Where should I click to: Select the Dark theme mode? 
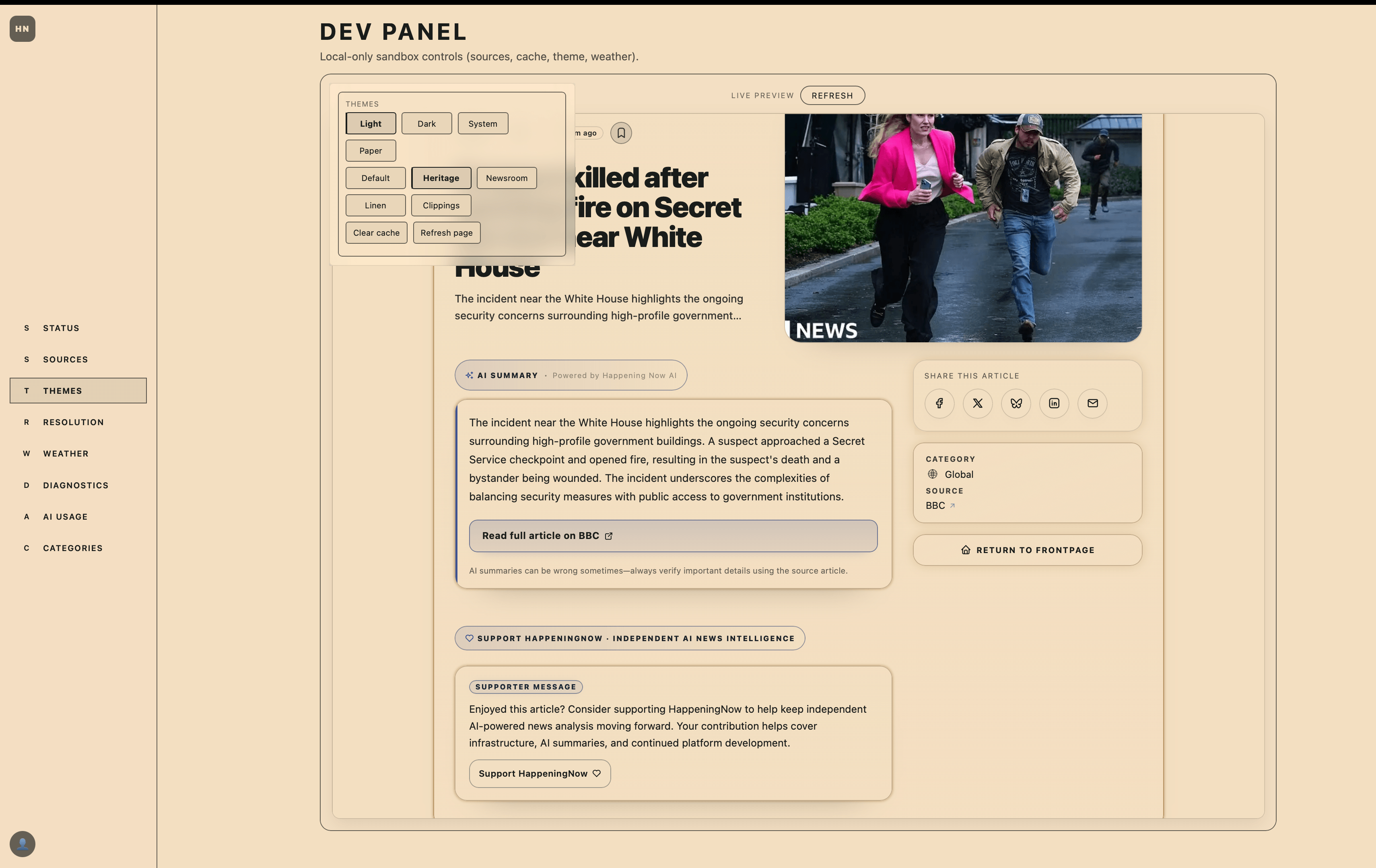click(427, 123)
